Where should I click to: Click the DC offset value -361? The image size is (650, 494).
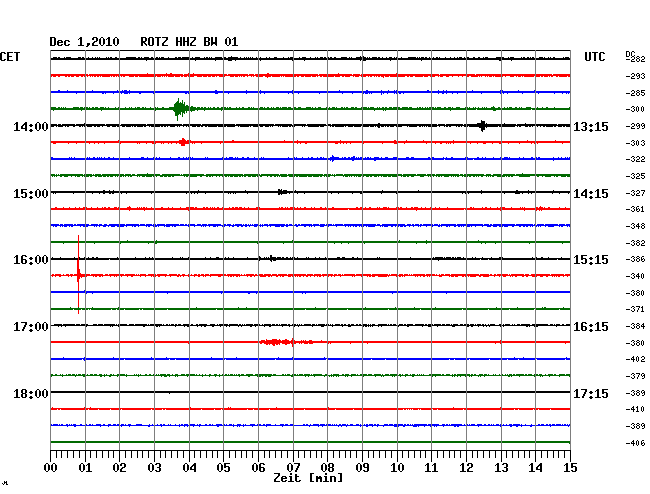[x=635, y=209]
